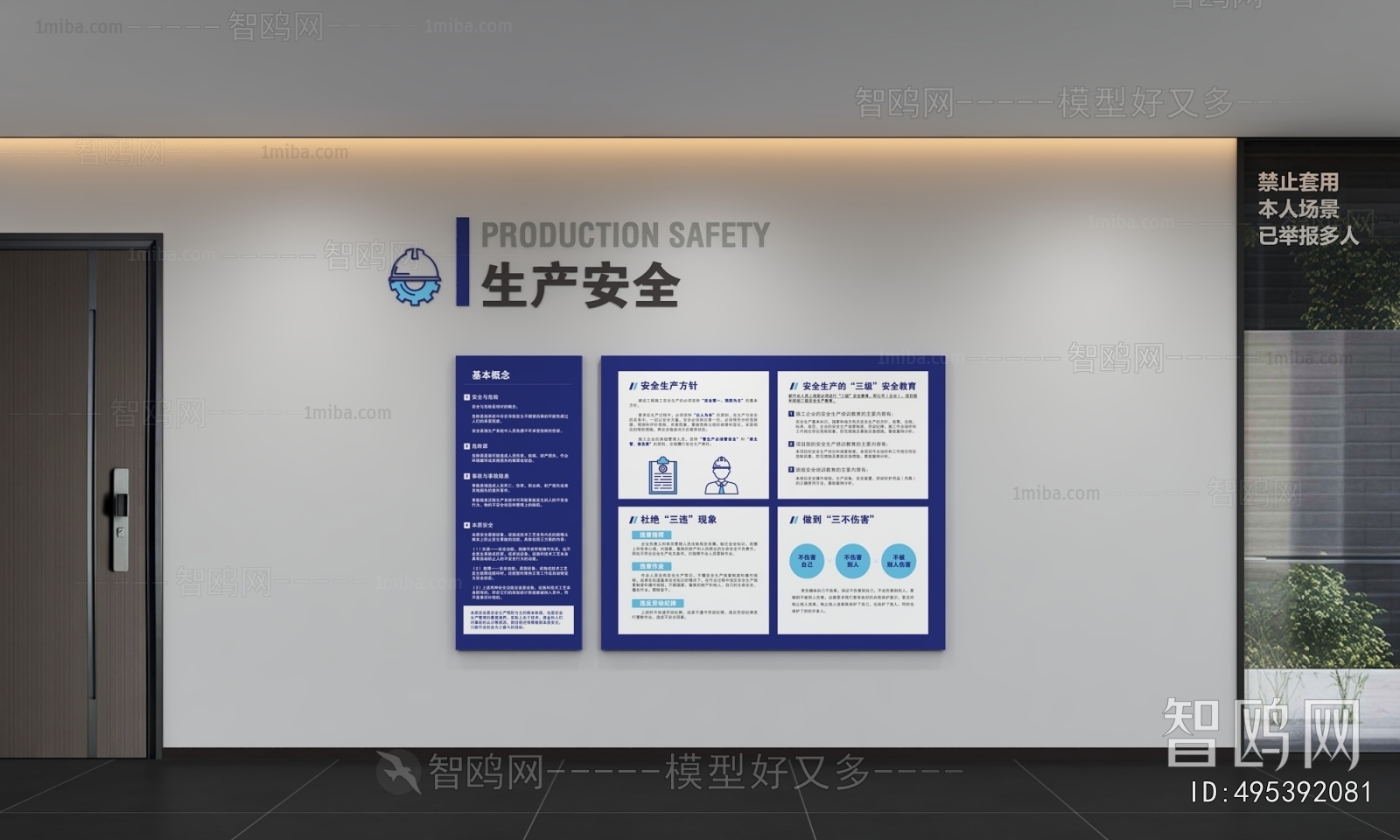
Task: Click the 禁止套用 notice text
Action: 1298,182
